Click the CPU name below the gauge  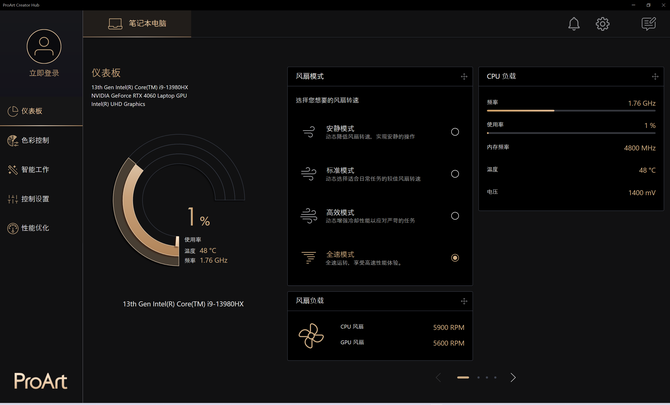[183, 304]
